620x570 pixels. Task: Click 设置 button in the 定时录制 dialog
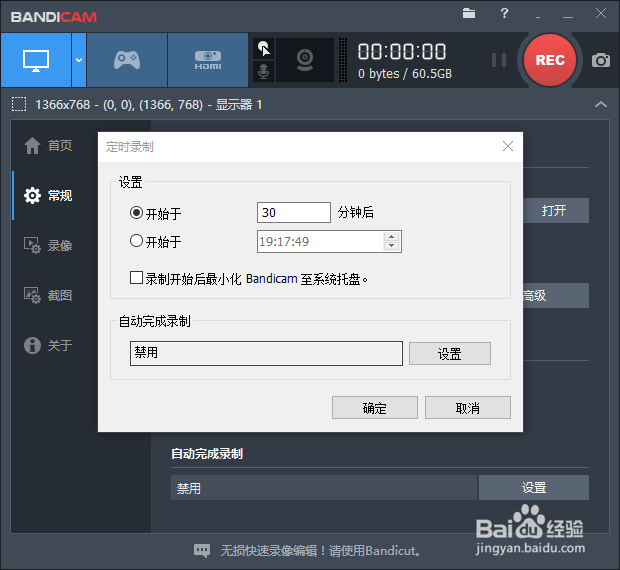click(450, 353)
